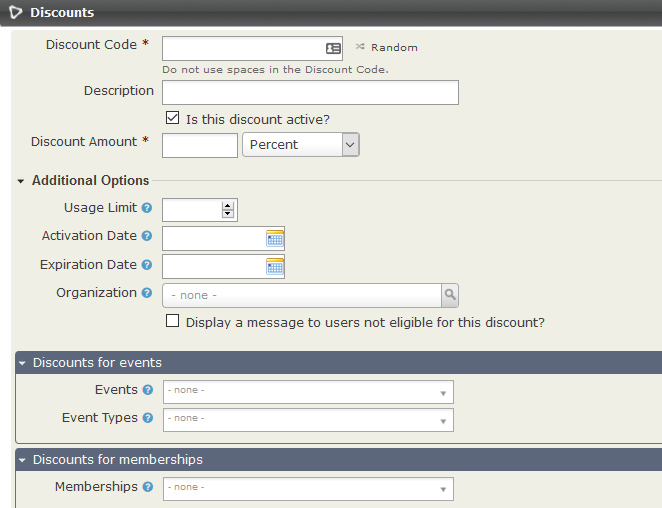662x508 pixels.
Task: Click the Memberships help icon
Action: (x=148, y=487)
